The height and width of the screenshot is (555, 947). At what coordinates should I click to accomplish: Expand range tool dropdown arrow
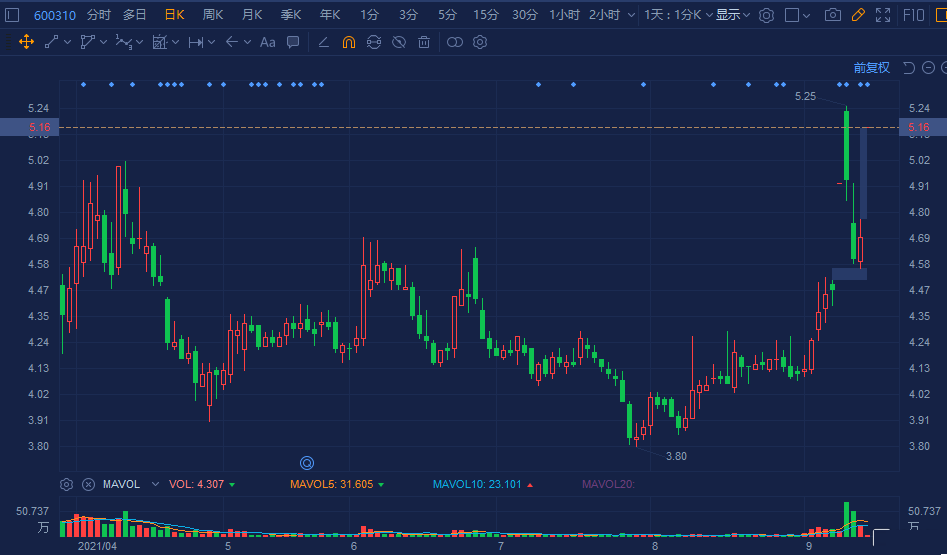tap(211, 42)
